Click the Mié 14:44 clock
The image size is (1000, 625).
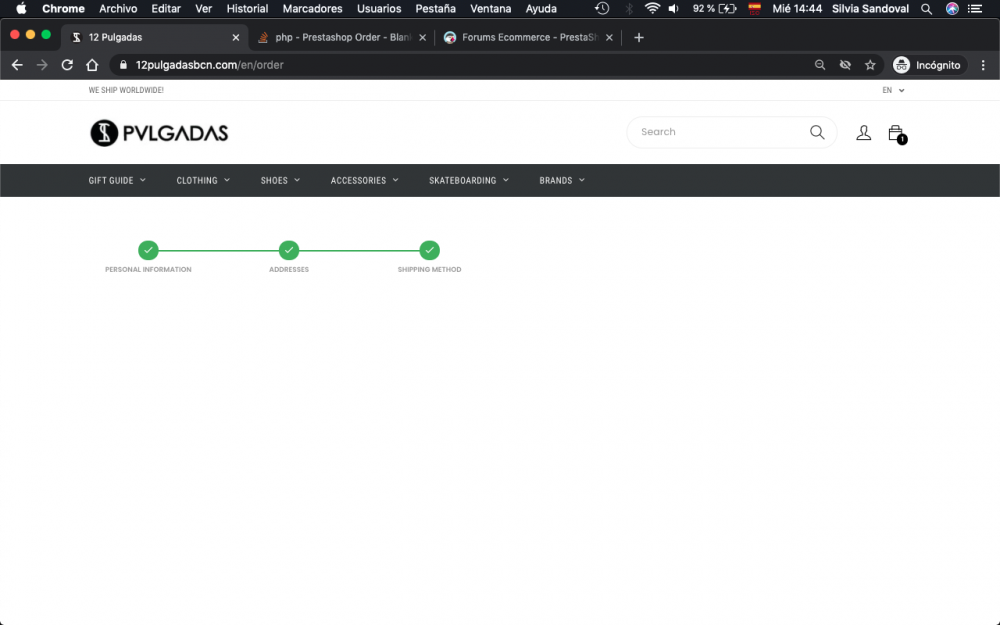tap(797, 9)
